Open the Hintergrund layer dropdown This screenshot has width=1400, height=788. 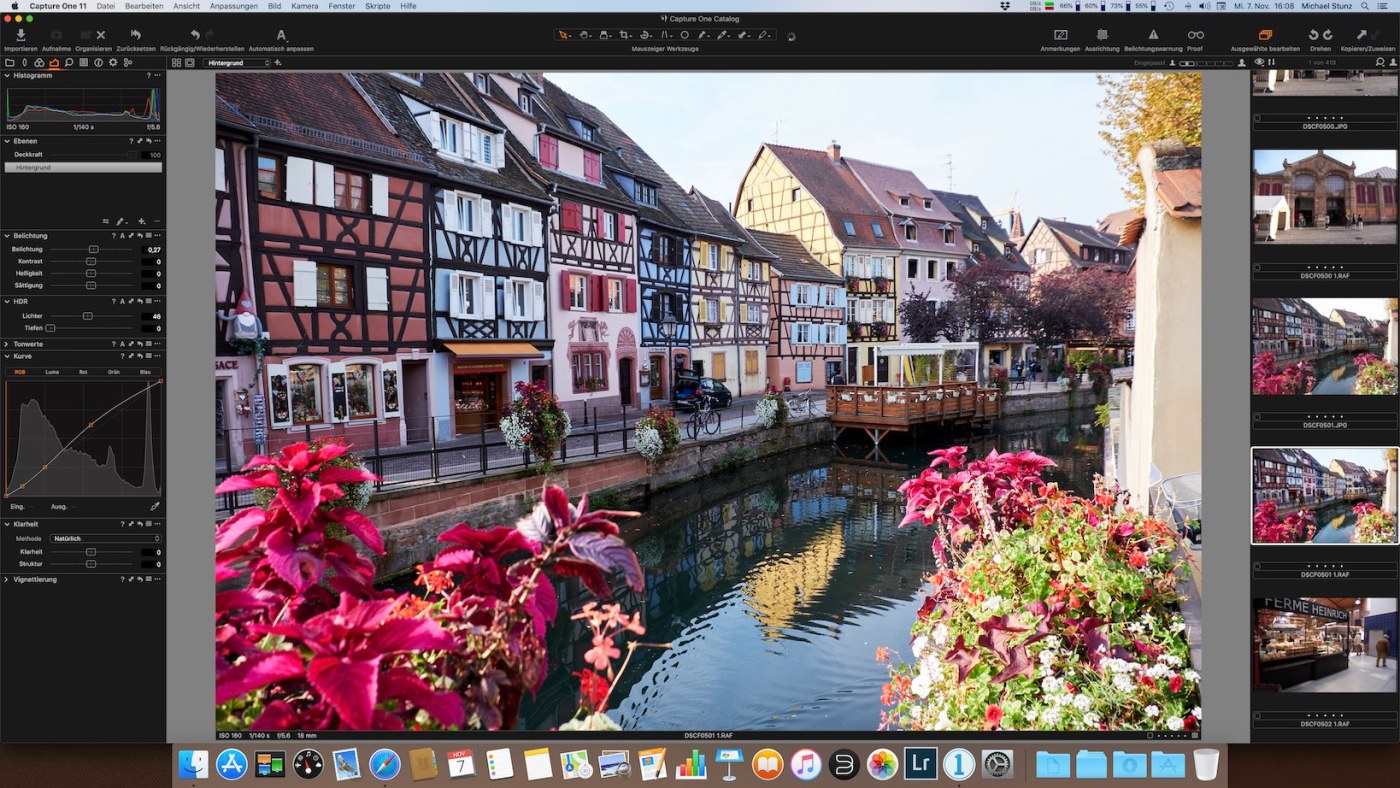click(x=237, y=62)
